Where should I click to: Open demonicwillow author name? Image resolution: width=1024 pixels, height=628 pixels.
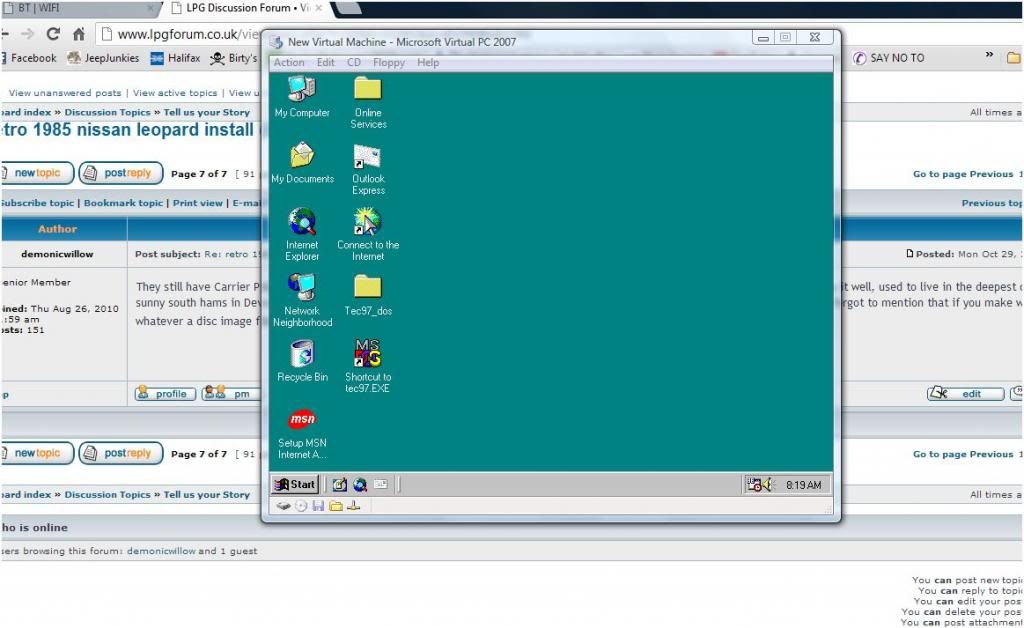pos(57,254)
